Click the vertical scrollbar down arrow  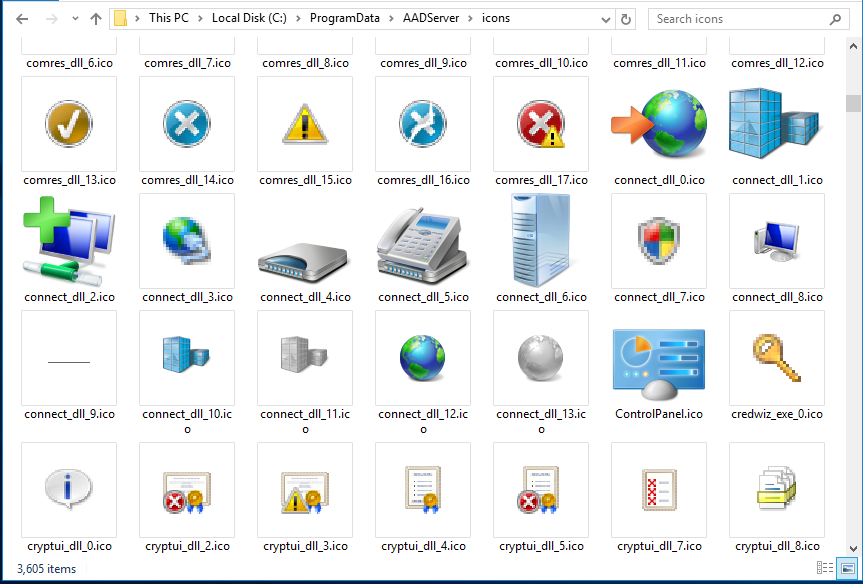pyautogui.click(x=853, y=547)
